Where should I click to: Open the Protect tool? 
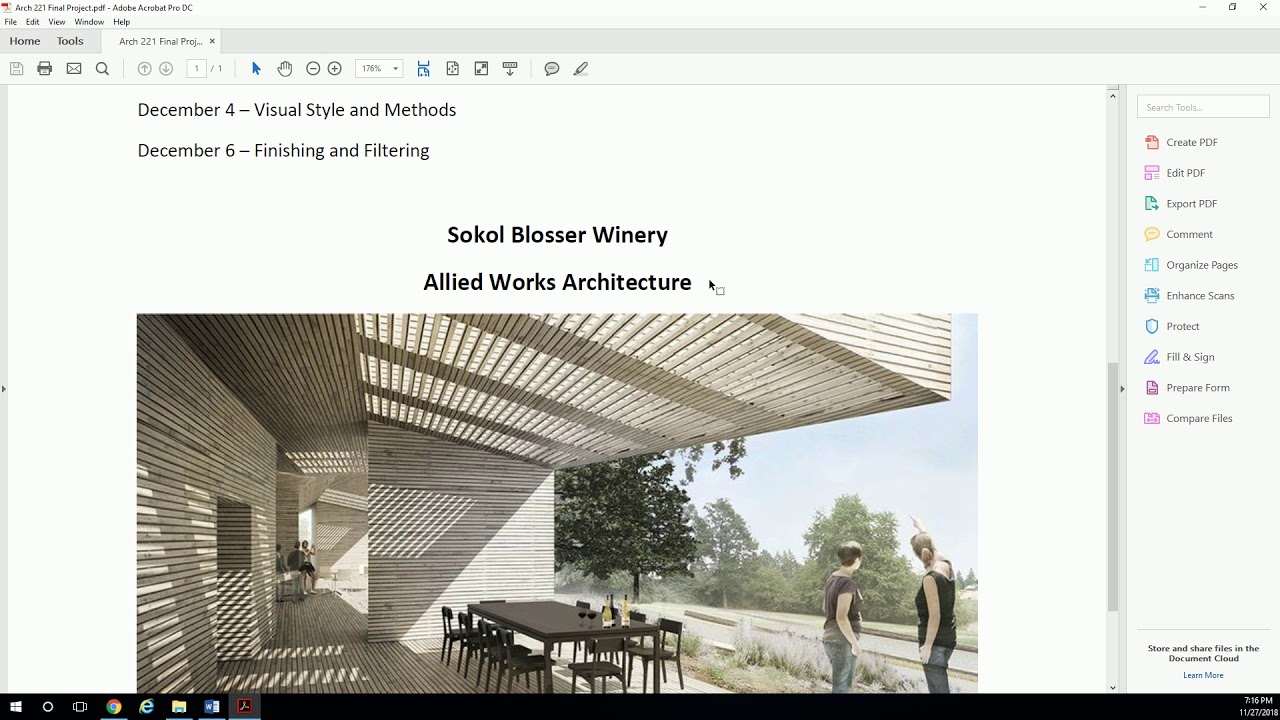pyautogui.click(x=1182, y=326)
